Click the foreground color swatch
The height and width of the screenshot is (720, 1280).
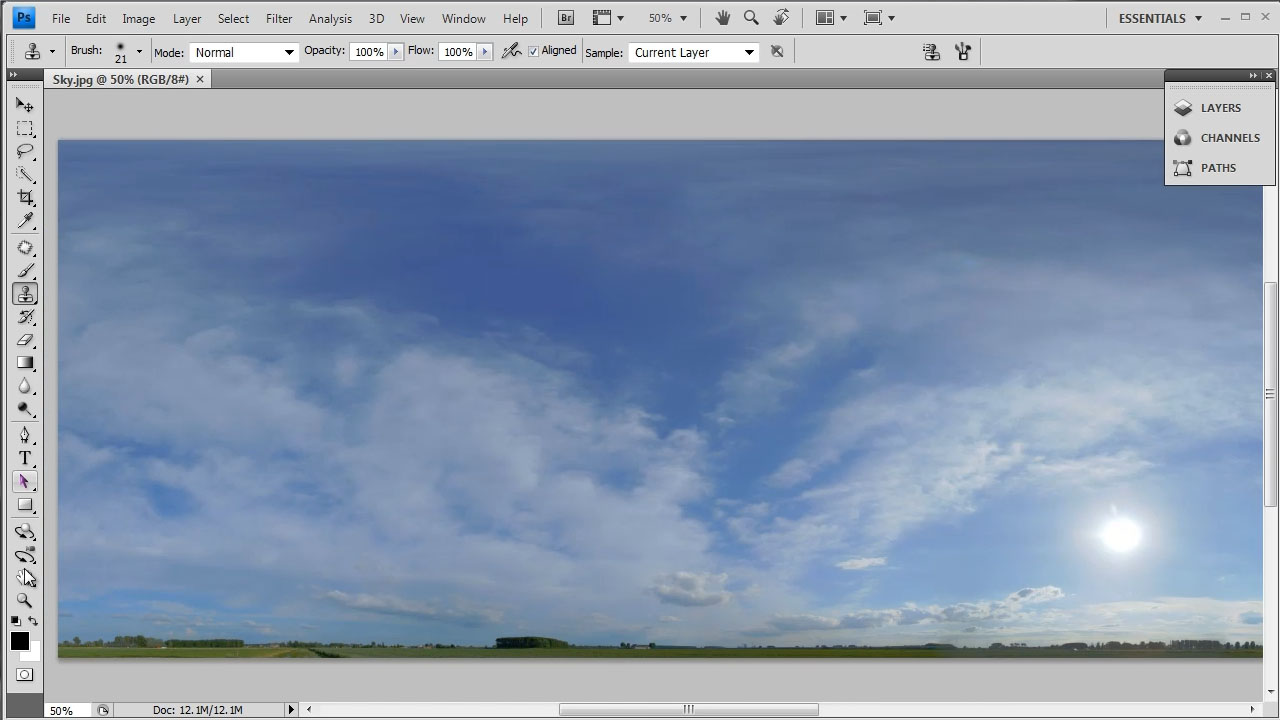(x=19, y=641)
